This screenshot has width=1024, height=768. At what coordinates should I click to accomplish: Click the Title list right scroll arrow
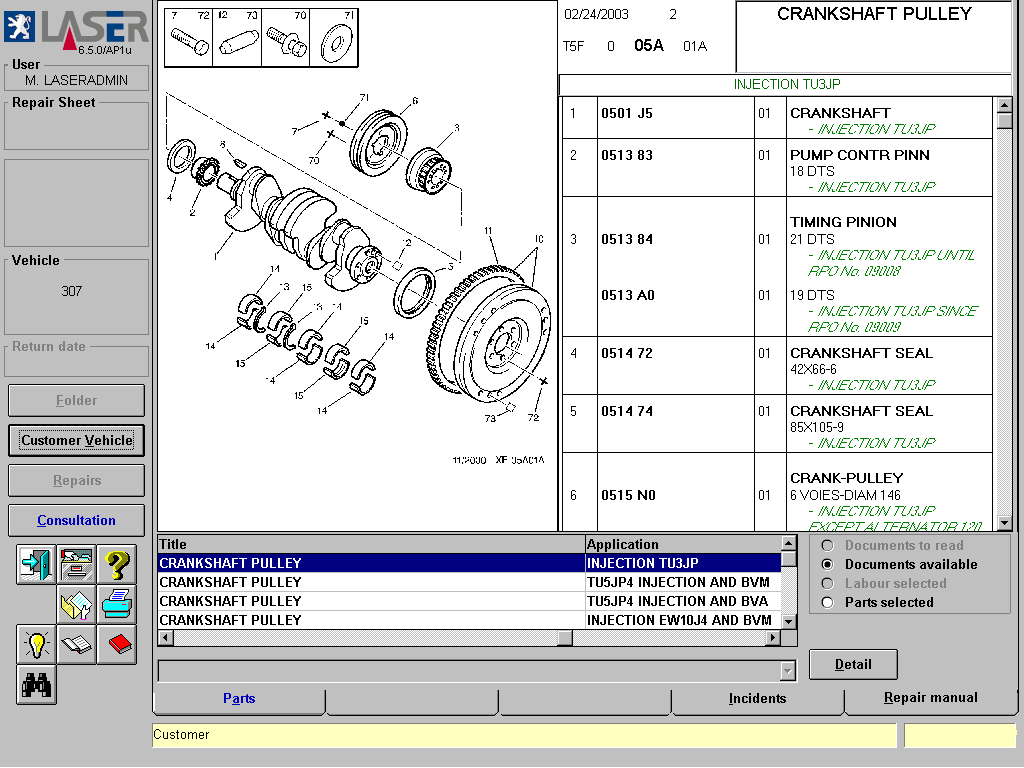click(774, 637)
